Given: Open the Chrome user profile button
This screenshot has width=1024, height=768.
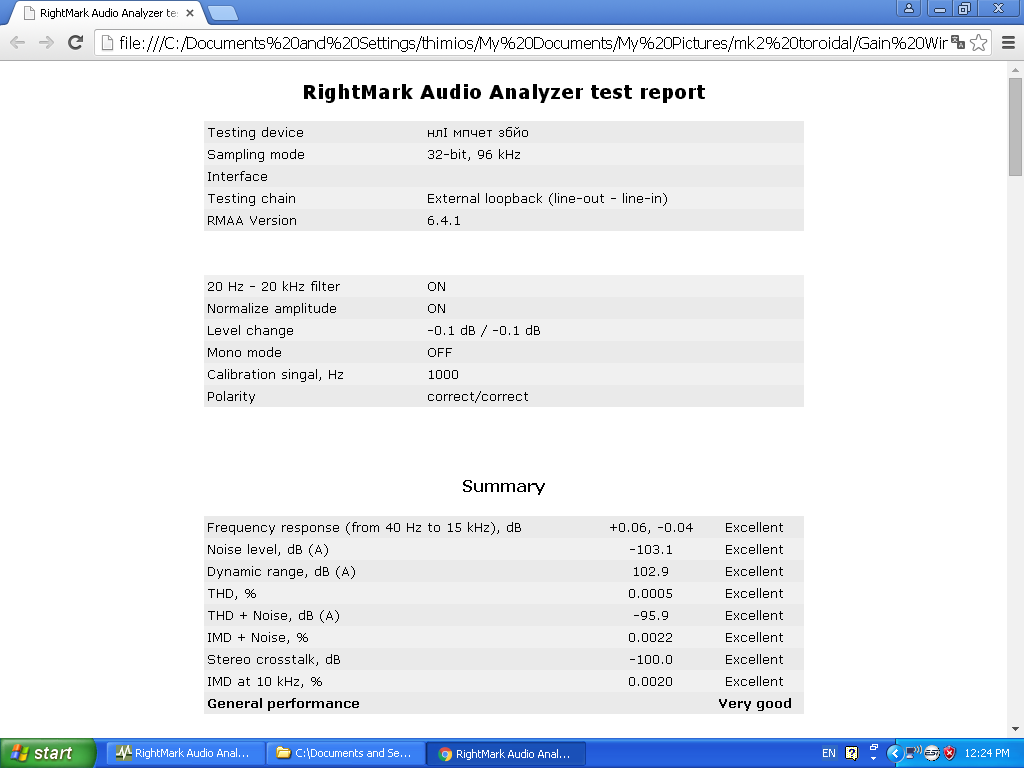Looking at the screenshot, I should (x=908, y=8).
